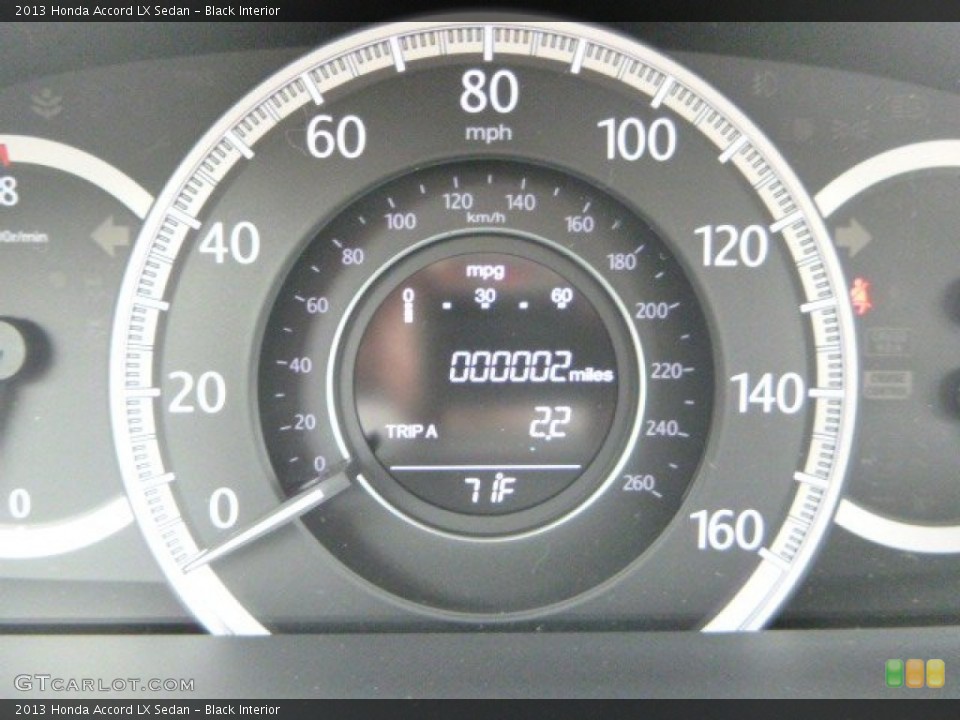Click the small 0 on the km/h ring
The image size is (960, 720).
pos(320,463)
